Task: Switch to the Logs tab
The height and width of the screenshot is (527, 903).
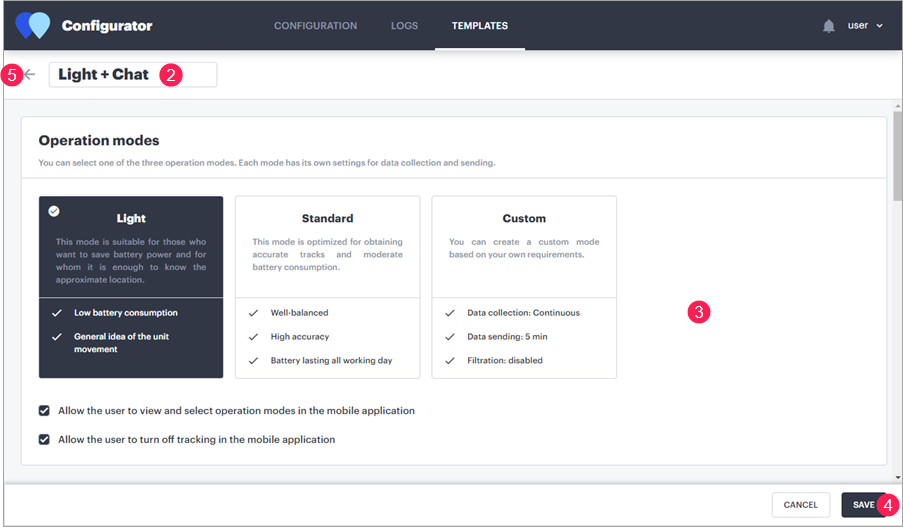Action: [404, 26]
